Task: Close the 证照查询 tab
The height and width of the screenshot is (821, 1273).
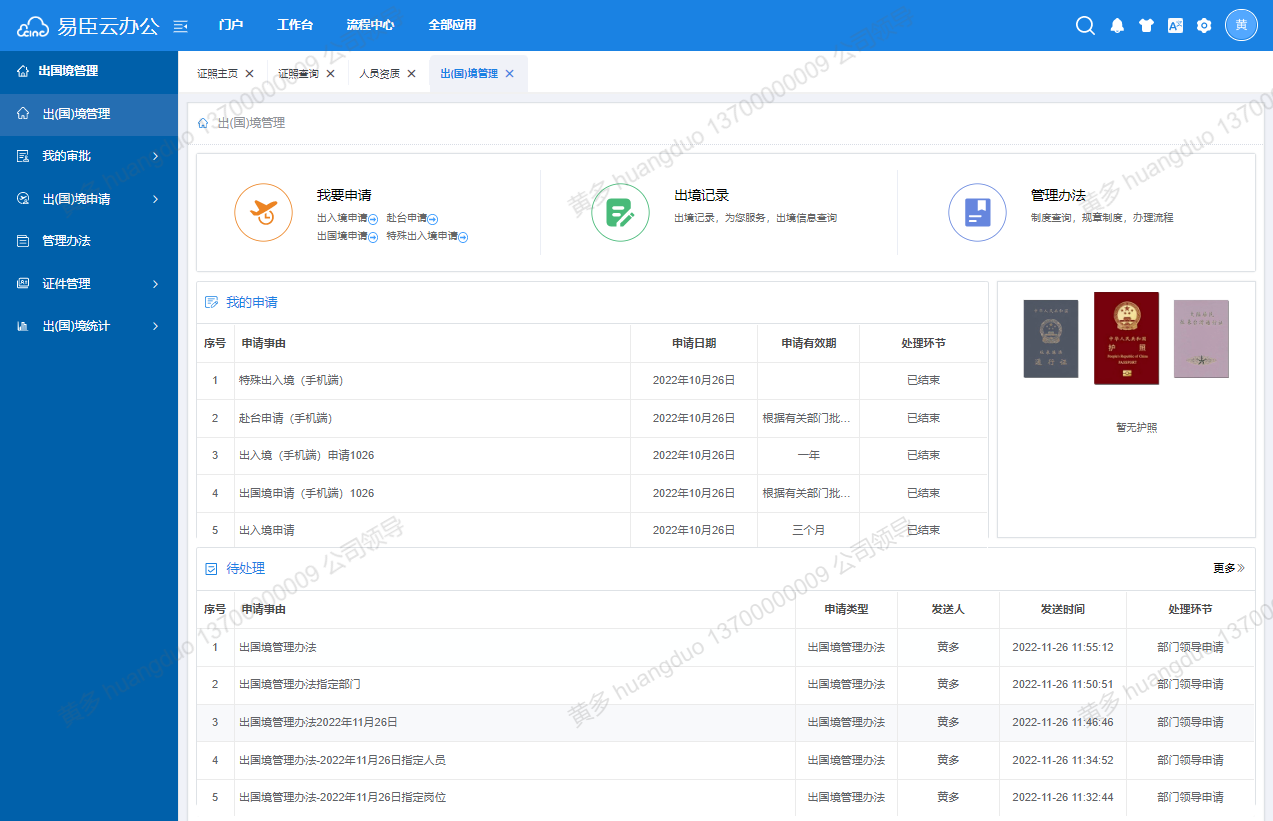Action: pos(330,74)
